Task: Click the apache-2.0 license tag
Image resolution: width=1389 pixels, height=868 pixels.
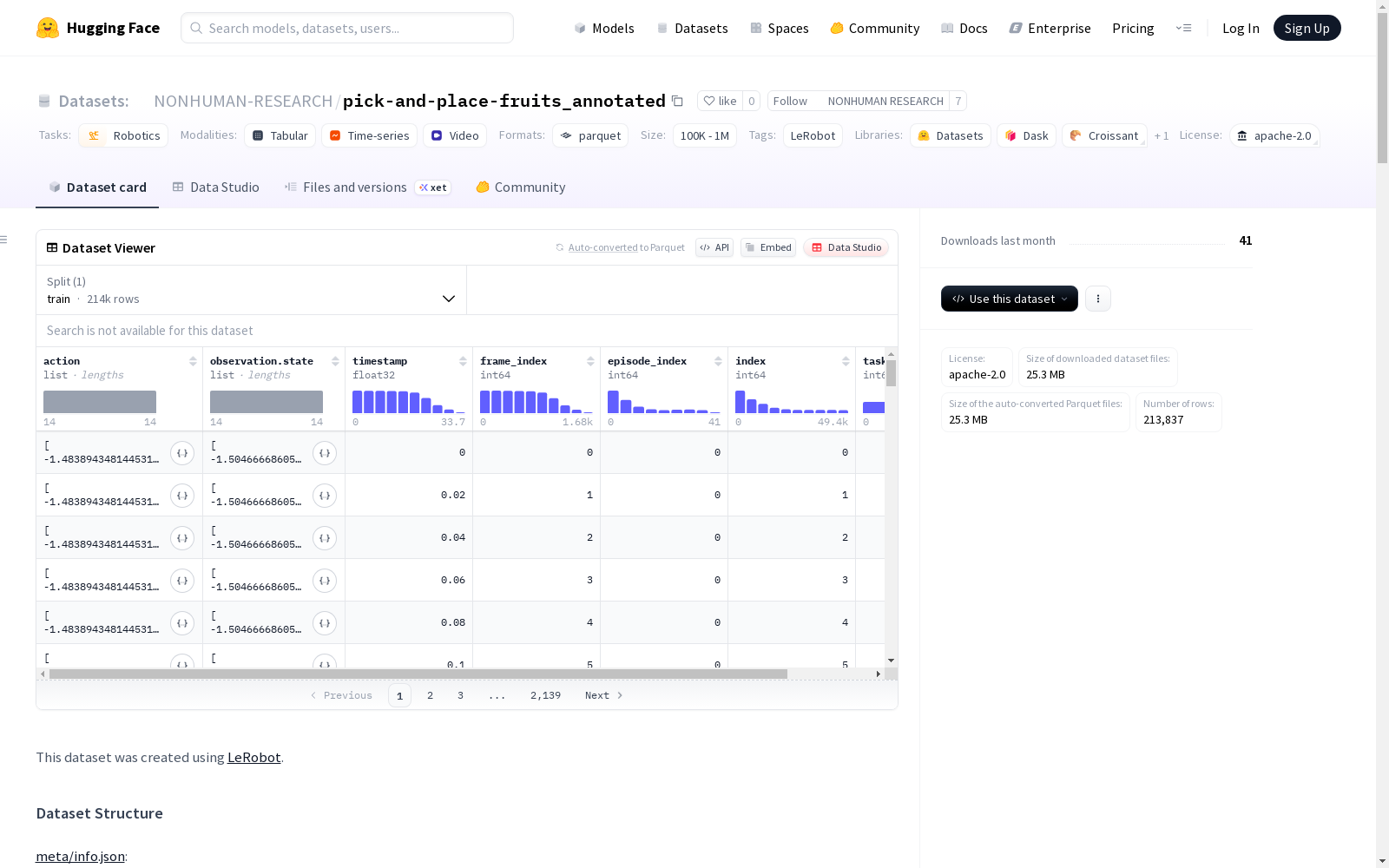Action: [x=1274, y=135]
